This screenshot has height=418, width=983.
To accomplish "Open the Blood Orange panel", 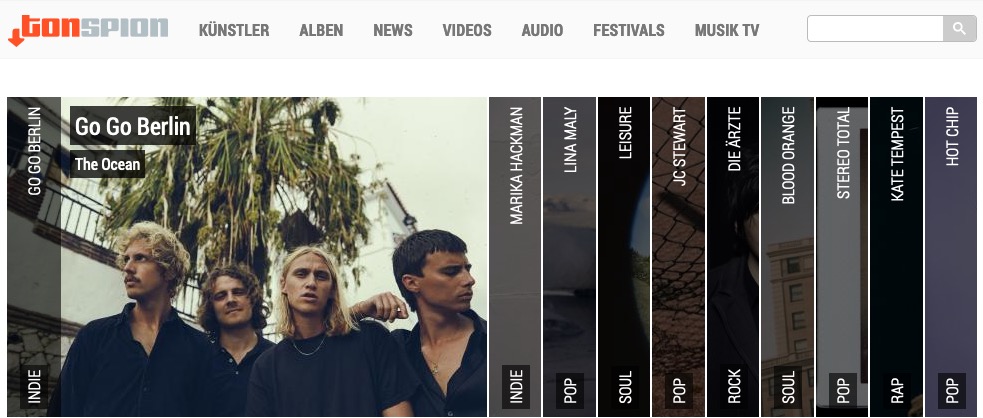I will [x=787, y=257].
